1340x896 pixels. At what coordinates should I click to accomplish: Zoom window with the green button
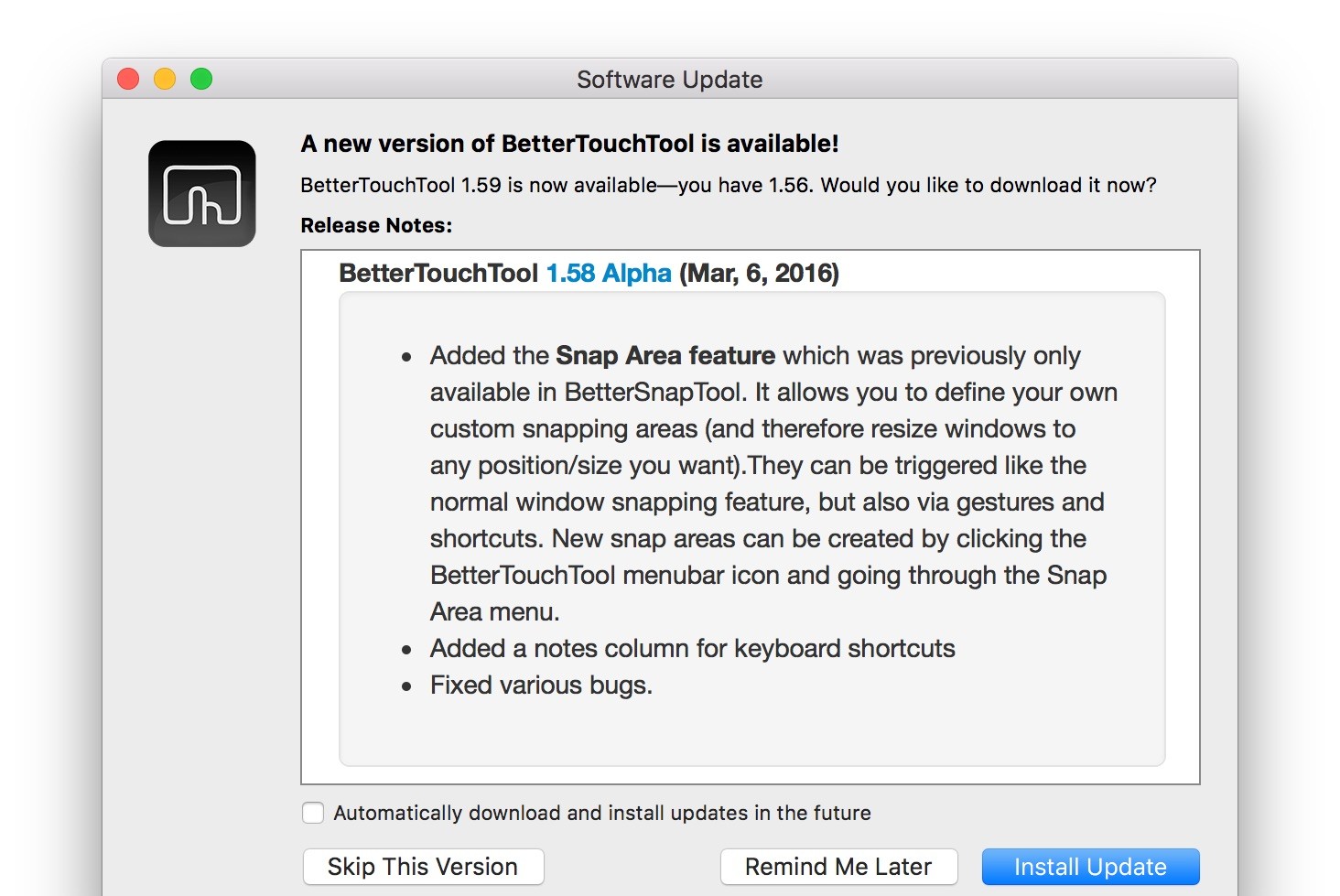pos(201,80)
